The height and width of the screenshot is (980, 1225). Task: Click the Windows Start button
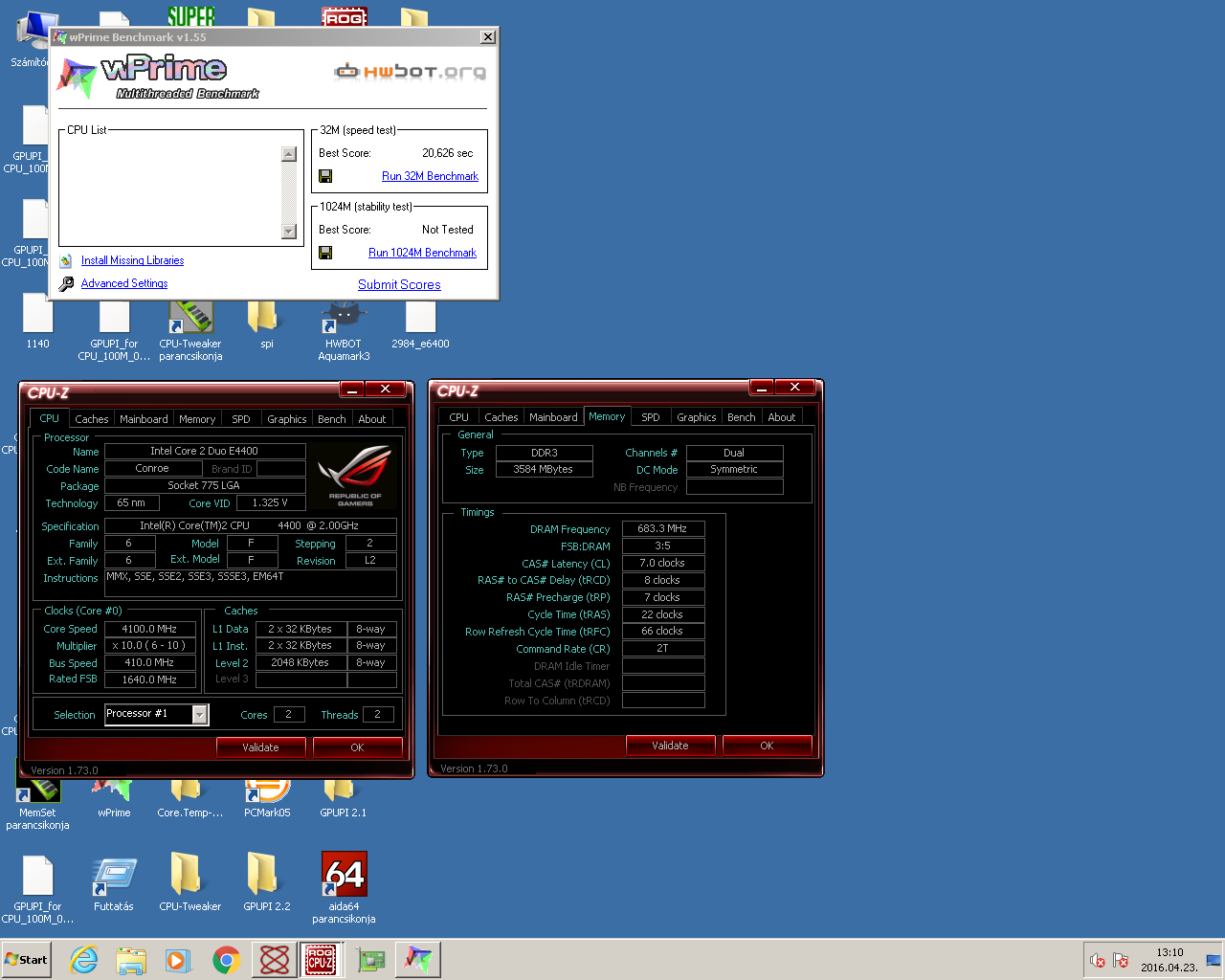[27, 960]
